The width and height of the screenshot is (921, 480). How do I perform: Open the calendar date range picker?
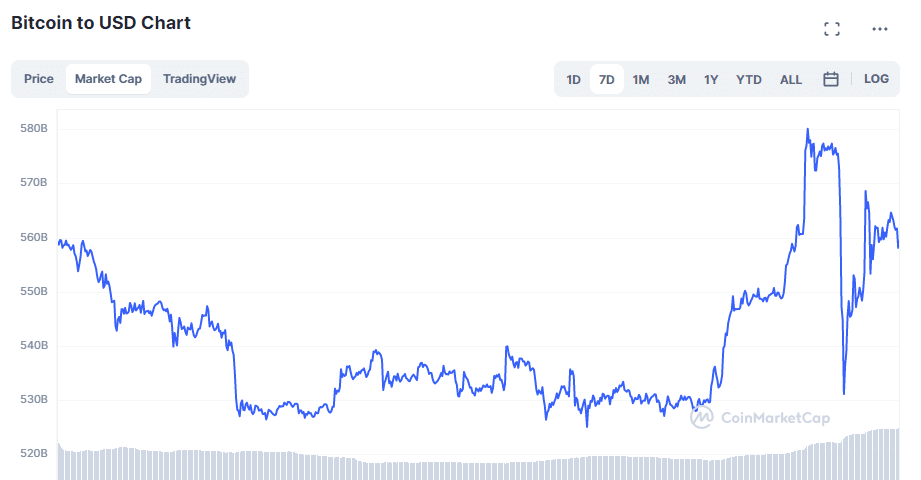[831, 79]
